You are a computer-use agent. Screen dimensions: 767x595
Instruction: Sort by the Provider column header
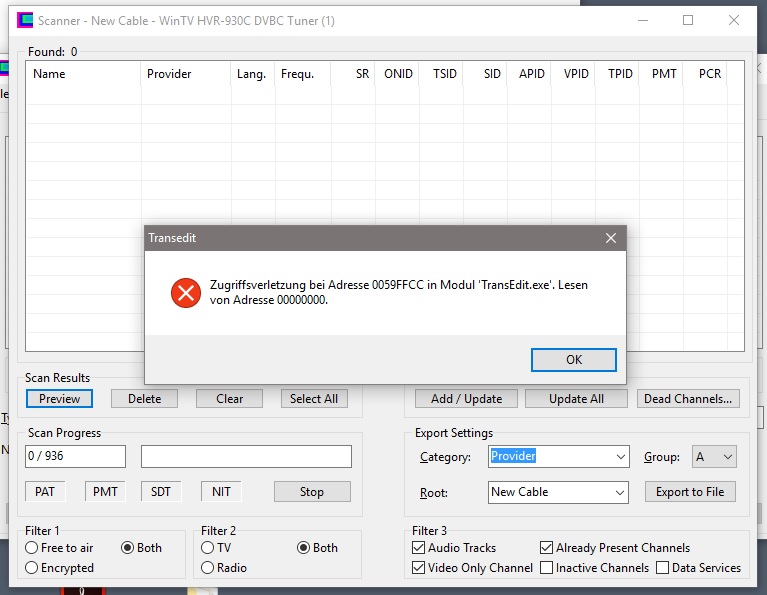[169, 74]
